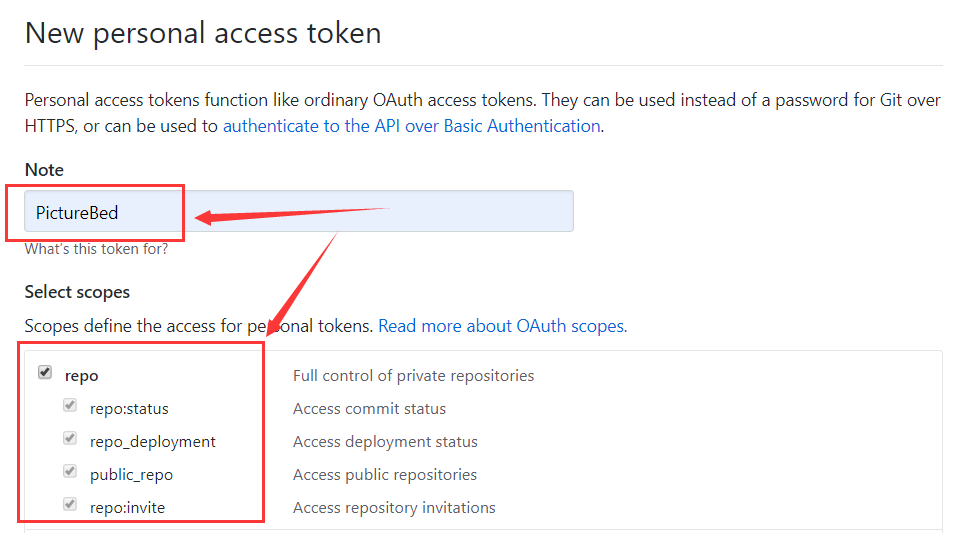
Task: Toggle the public_repo checkbox
Action: coord(70,471)
